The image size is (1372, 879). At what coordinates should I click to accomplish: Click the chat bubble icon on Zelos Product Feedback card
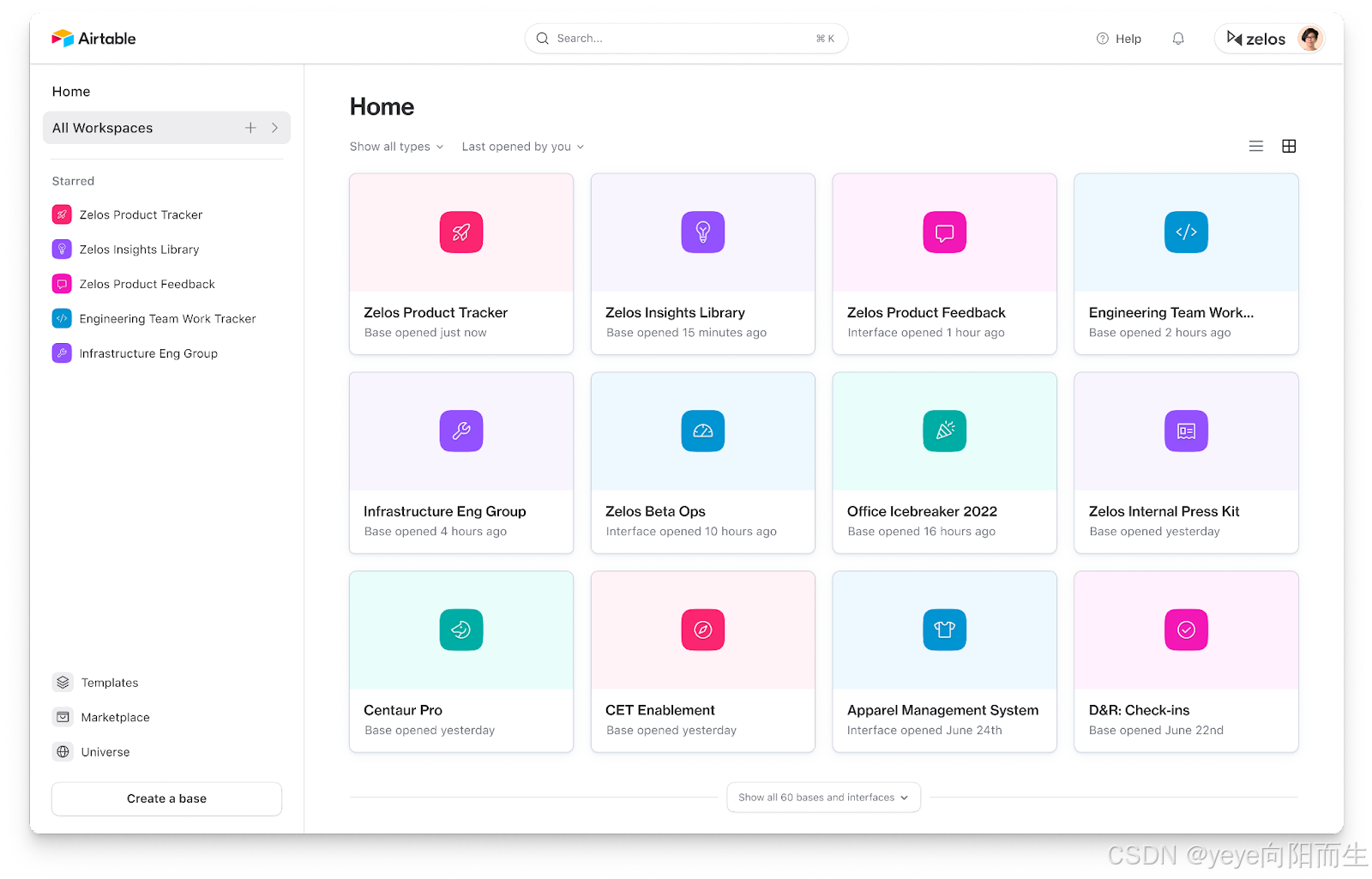pos(945,232)
